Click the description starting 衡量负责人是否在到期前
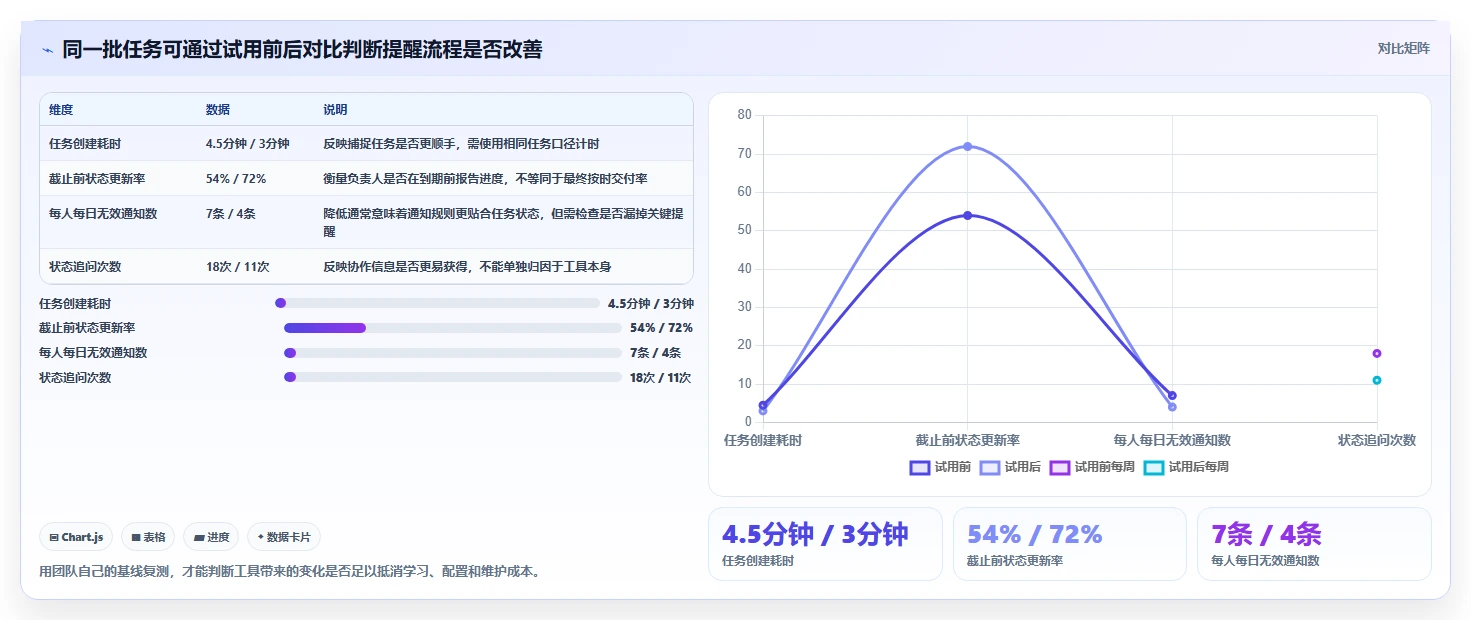1471x620 pixels. (485, 179)
